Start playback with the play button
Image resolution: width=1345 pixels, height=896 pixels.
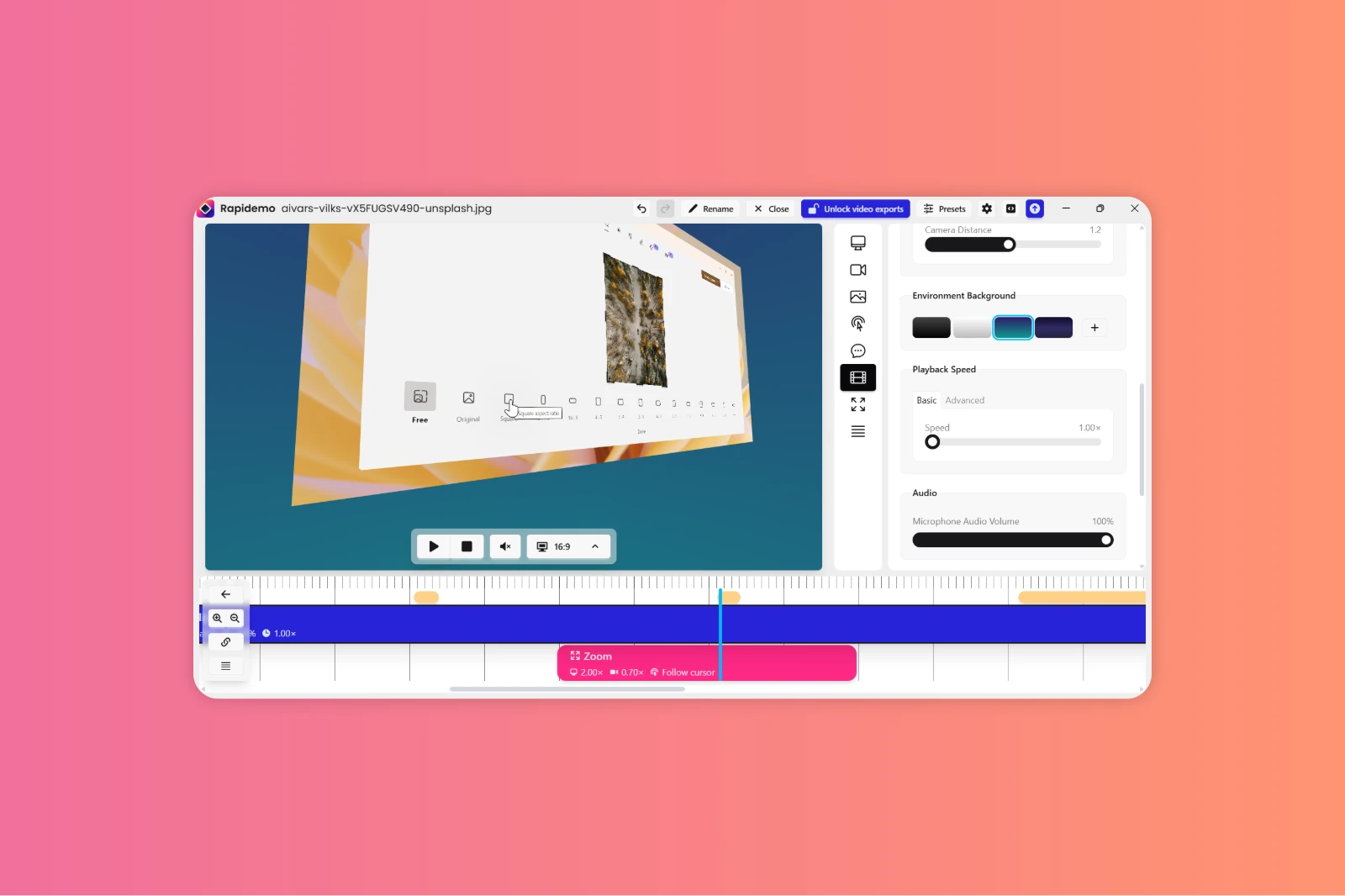point(433,546)
